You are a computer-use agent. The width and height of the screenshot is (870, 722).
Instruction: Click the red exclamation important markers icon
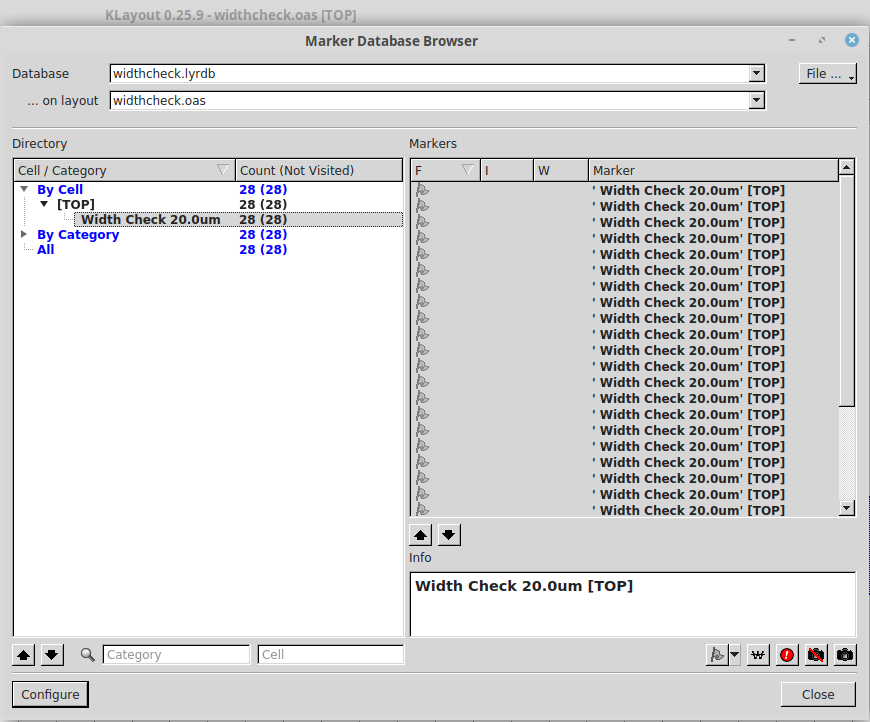pos(787,655)
